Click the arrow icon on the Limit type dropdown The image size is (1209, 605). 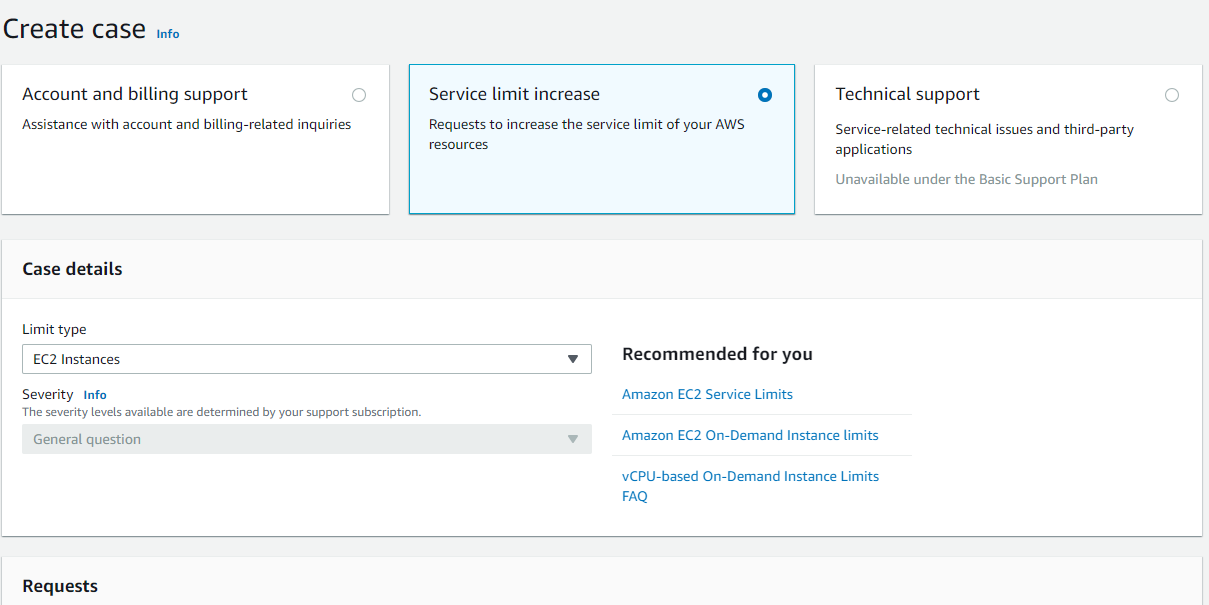(x=573, y=359)
